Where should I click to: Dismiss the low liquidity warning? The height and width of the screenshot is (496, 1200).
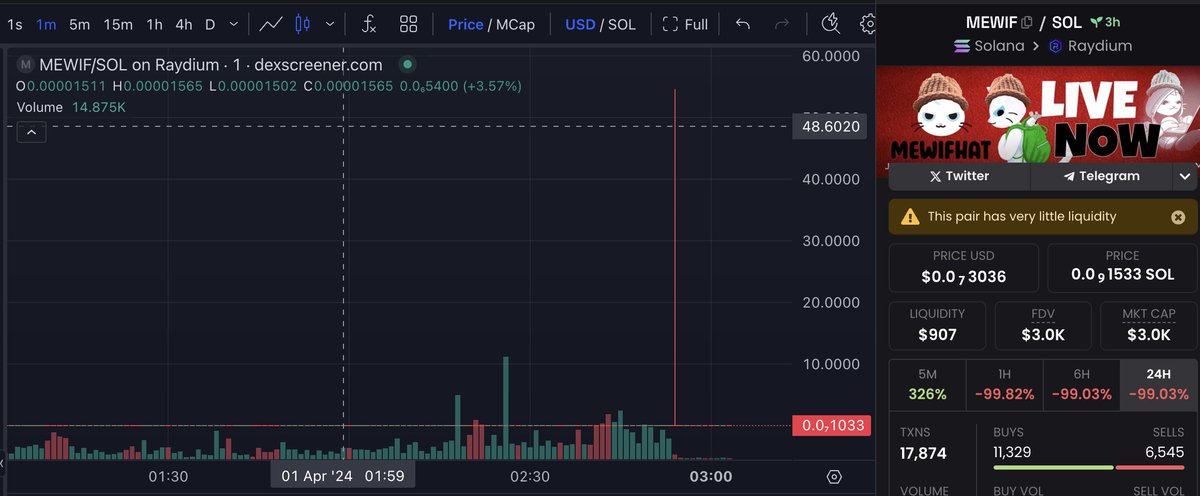[1178, 216]
